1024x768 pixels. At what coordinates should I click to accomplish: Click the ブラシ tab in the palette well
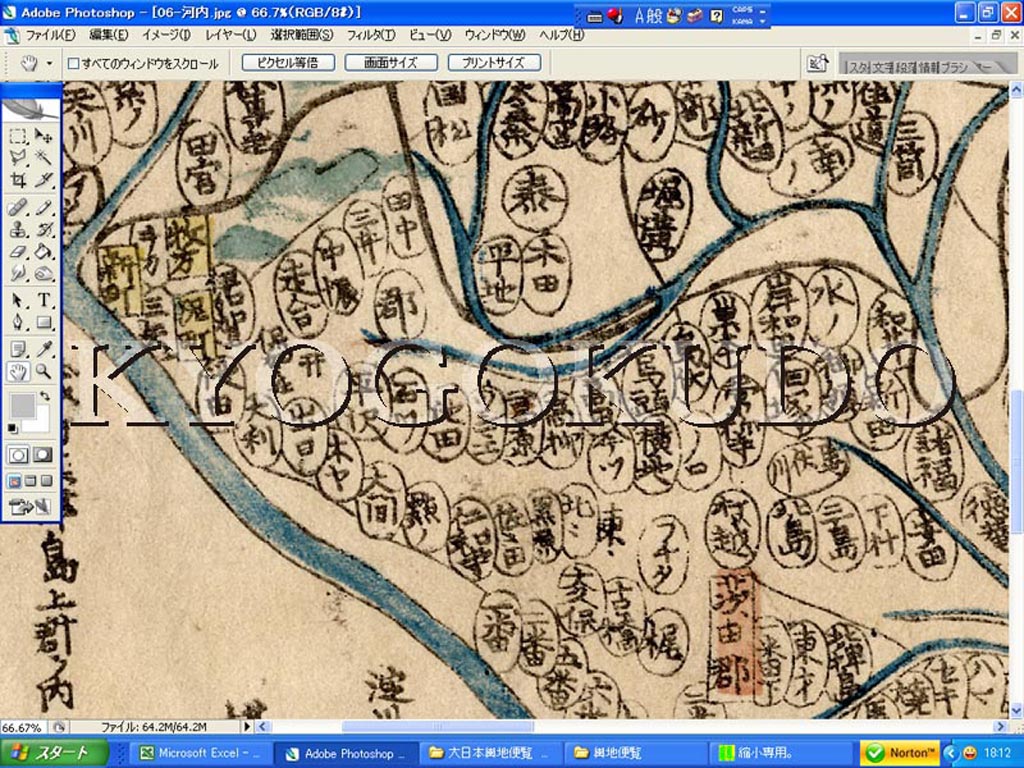tap(955, 67)
